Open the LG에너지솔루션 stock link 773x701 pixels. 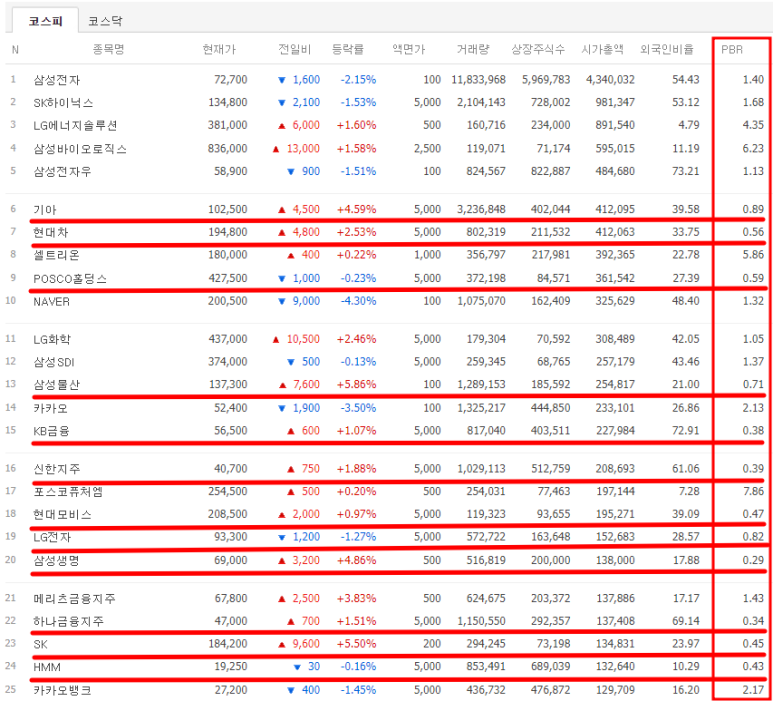pos(75,125)
